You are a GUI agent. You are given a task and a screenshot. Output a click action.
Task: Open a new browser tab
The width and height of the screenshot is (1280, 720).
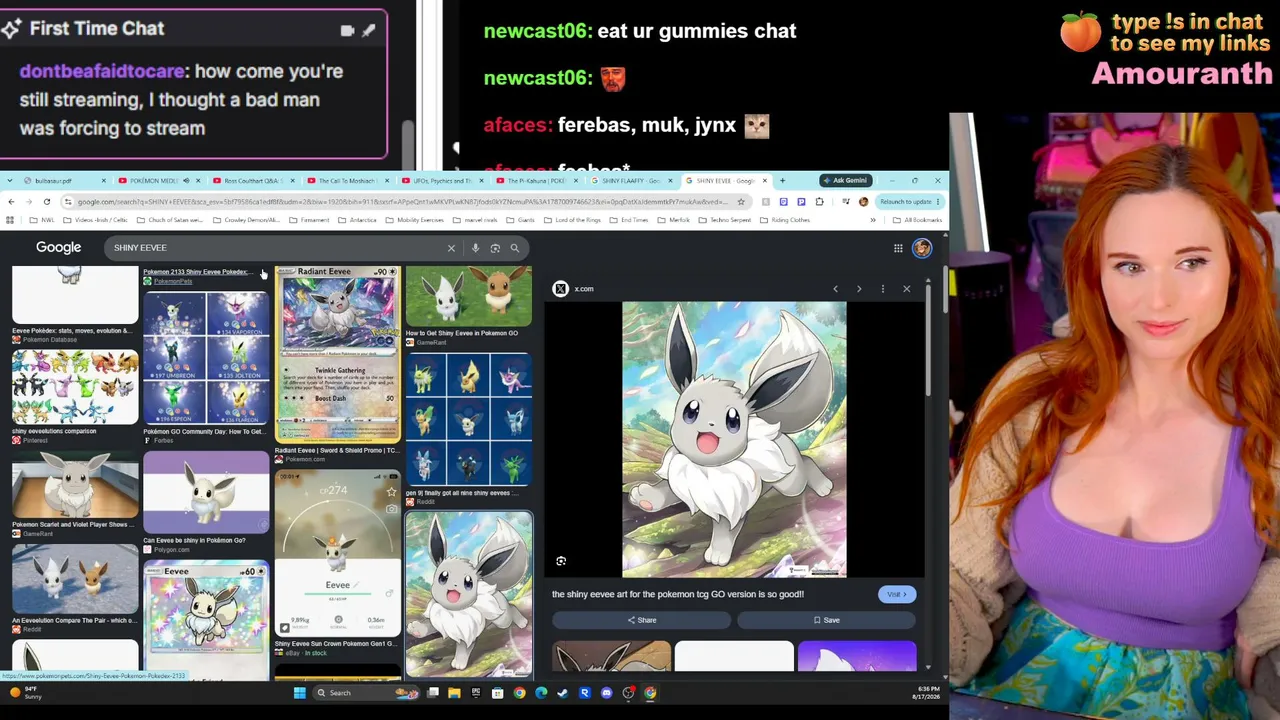[x=782, y=181]
